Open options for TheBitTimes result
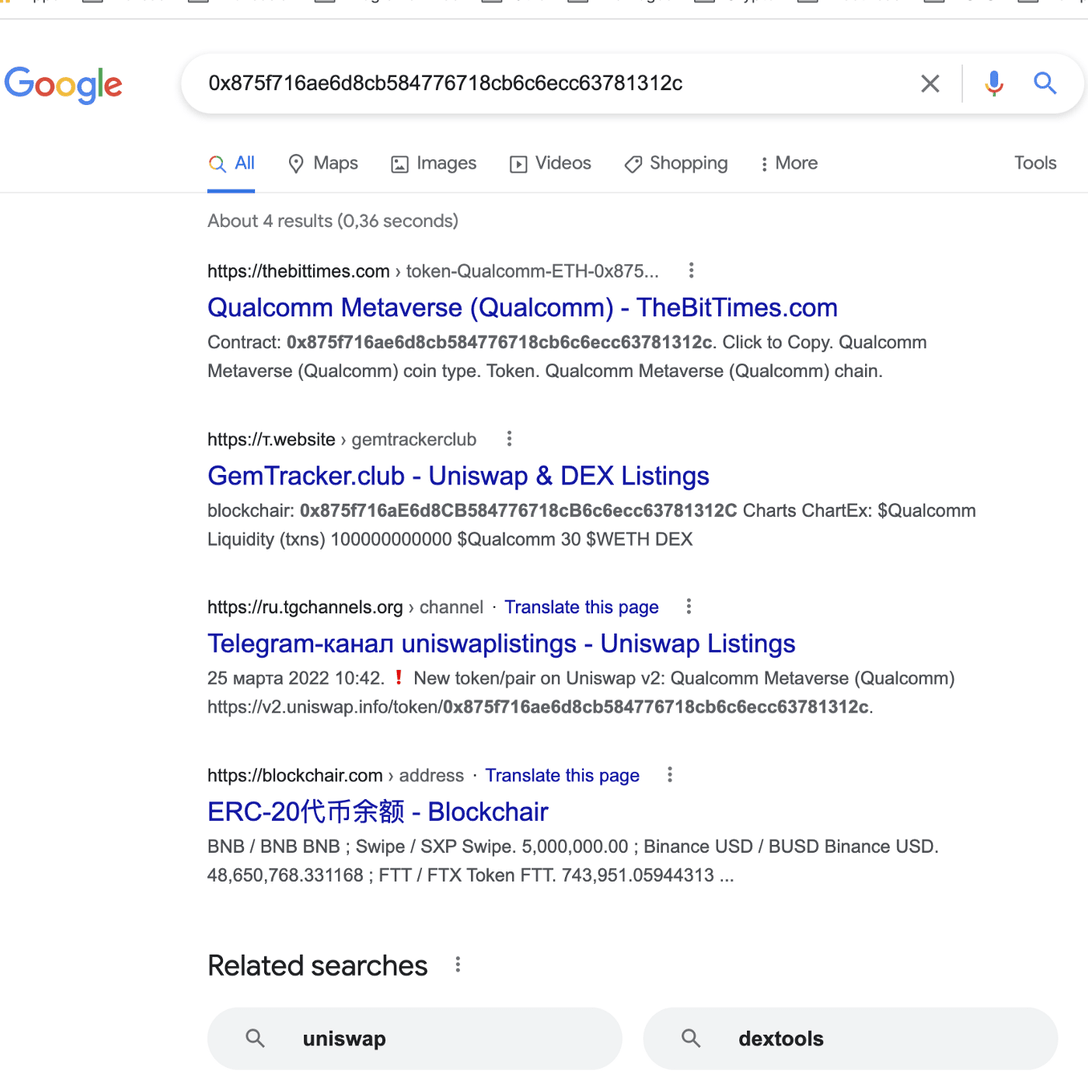The width and height of the screenshot is (1088, 1079). point(691,270)
